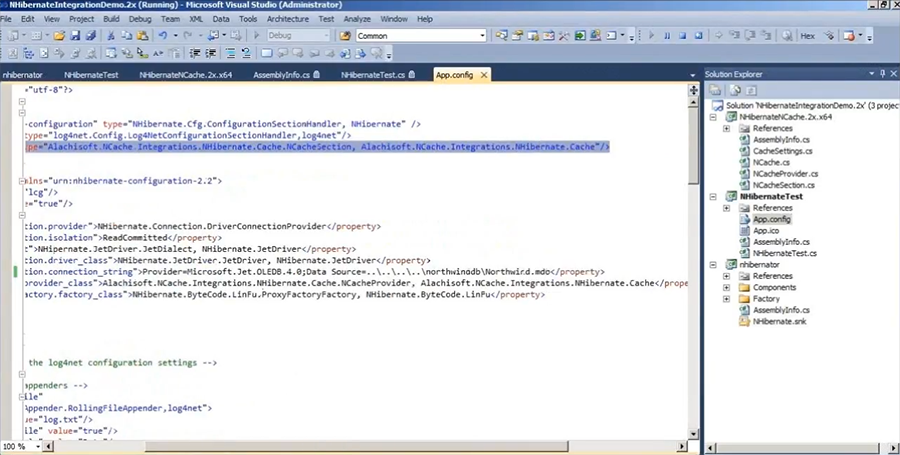Pin toggle for Solution Explorer auto-hide

pyautogui.click(x=883, y=73)
